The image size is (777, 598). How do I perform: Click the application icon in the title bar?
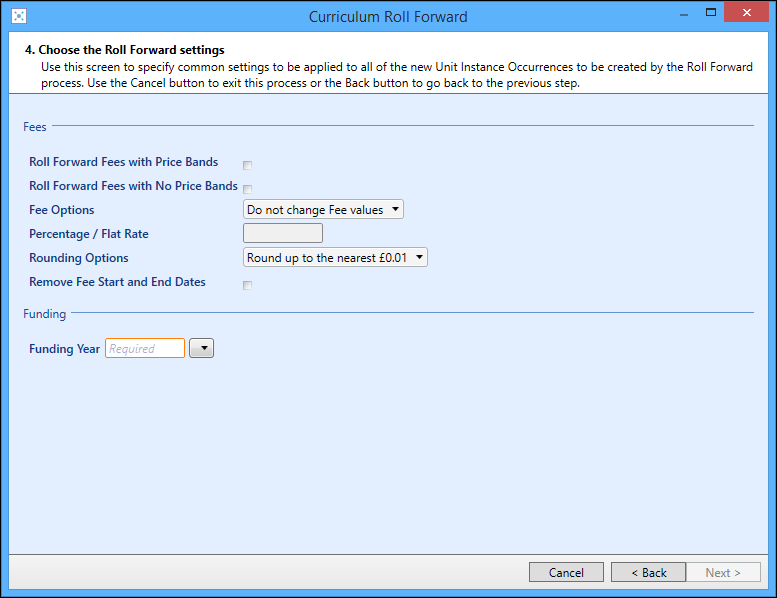[x=19, y=16]
